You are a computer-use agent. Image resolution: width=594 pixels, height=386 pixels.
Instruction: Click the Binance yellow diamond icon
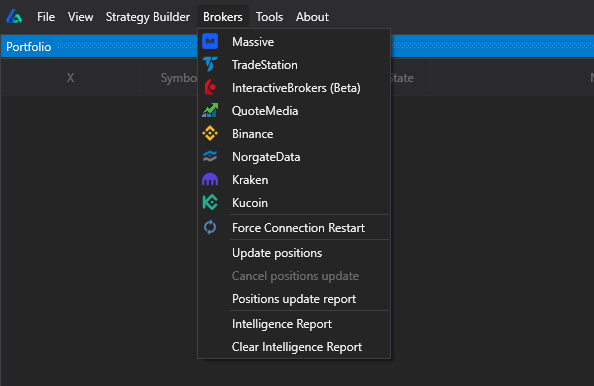point(210,133)
